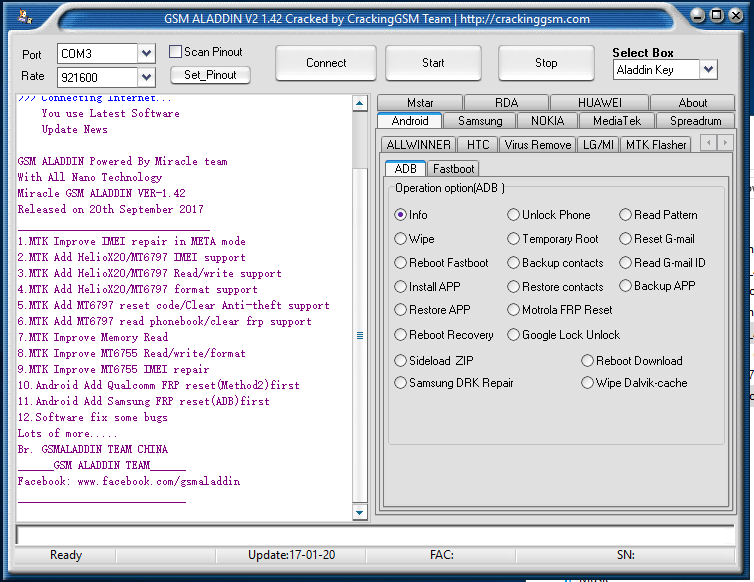Screen dimensions: 754x582
Task: Switch to the MediaTek tab
Action: 617,121
